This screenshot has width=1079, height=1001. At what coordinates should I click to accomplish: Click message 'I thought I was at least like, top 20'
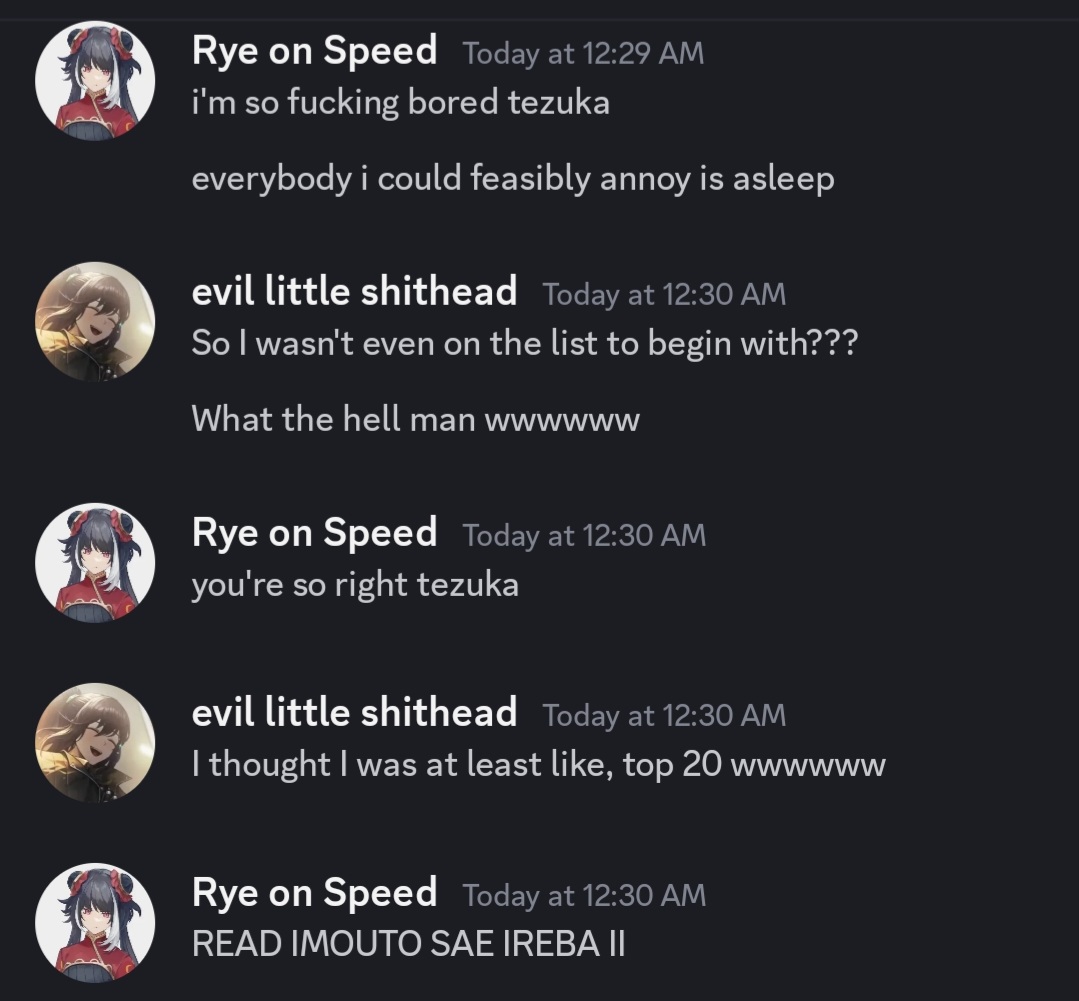(x=538, y=765)
